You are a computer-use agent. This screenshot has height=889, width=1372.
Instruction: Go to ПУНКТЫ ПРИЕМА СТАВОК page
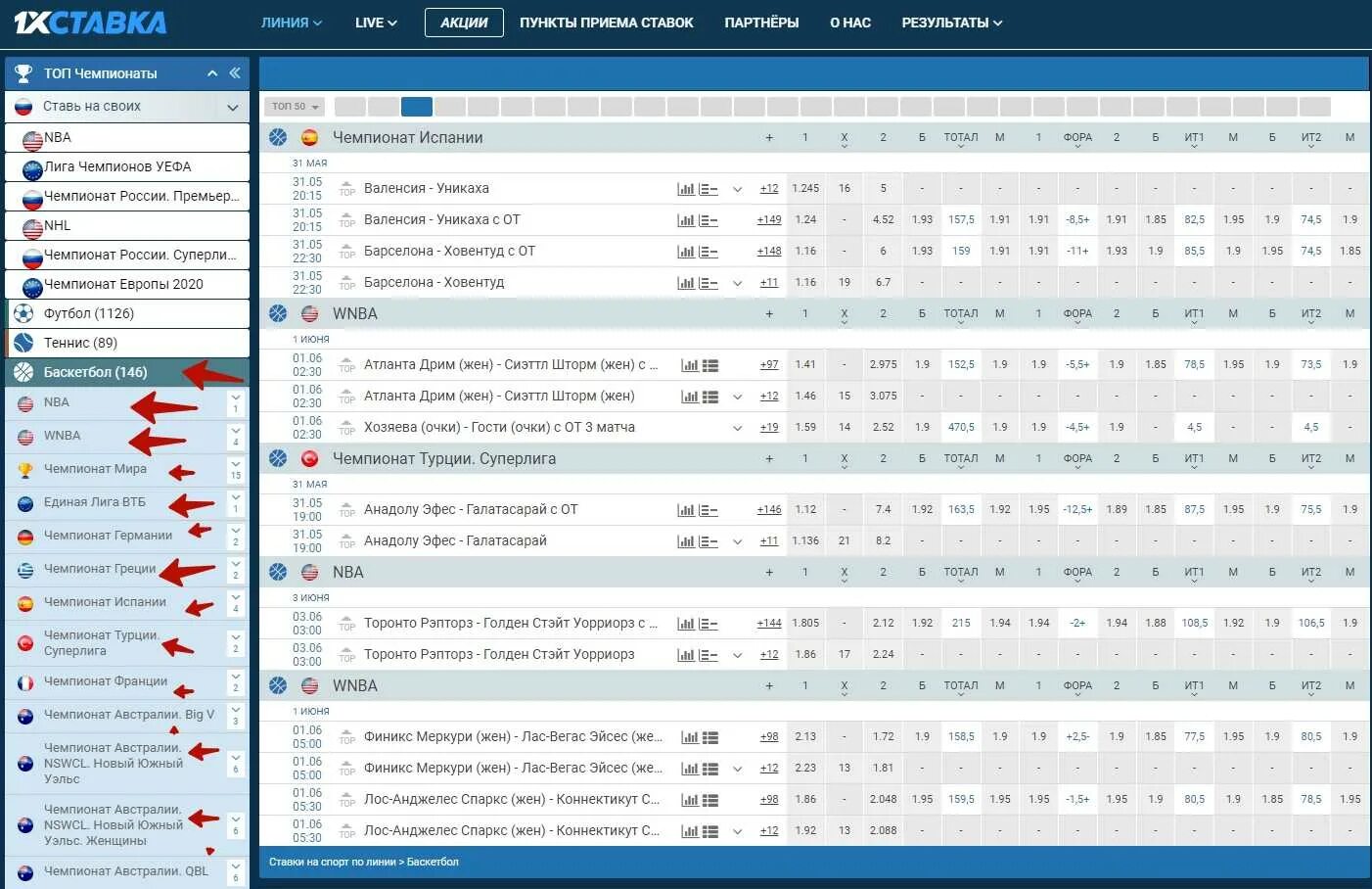pos(607,23)
